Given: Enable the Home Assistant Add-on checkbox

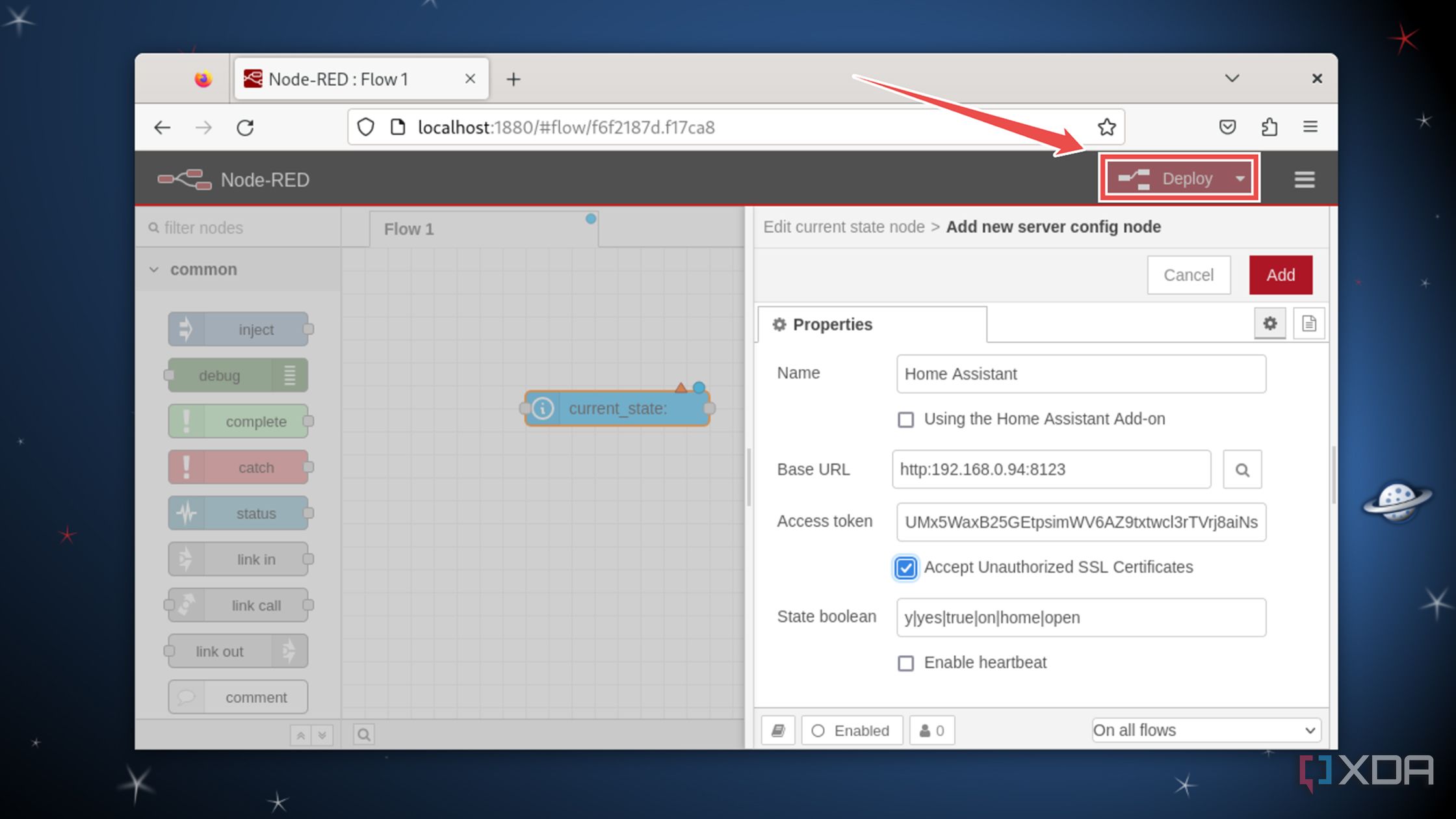Looking at the screenshot, I should pos(905,420).
